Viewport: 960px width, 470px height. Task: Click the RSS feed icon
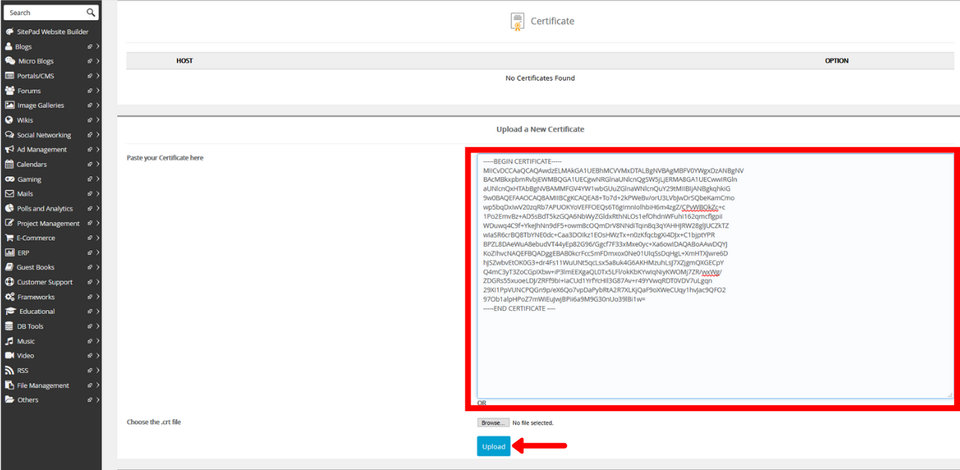(9, 370)
